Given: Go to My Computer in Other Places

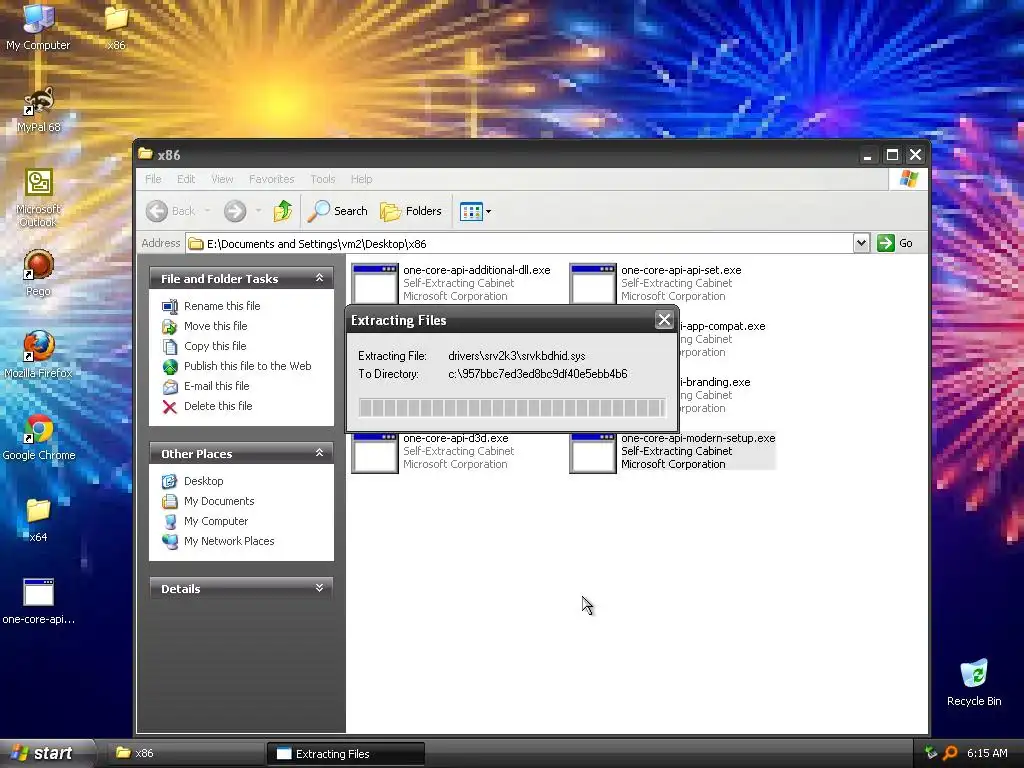Looking at the screenshot, I should (205, 521).
